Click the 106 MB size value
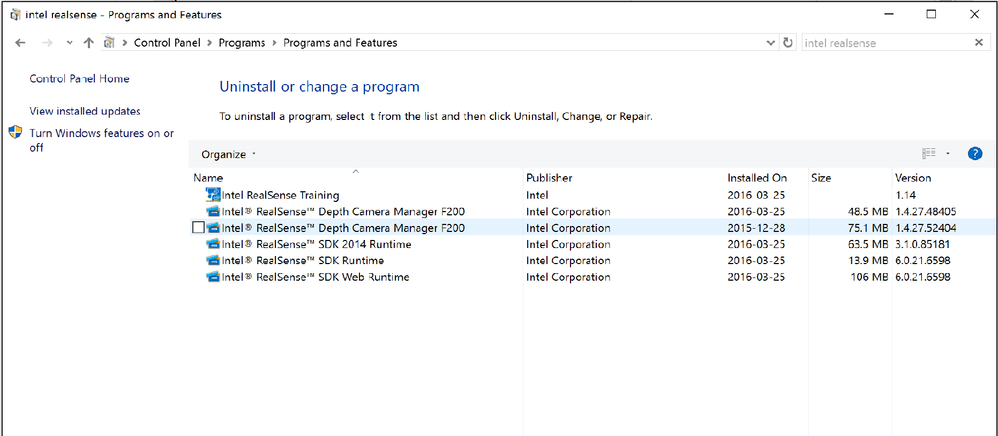Viewport: 998px width, 436px height. tap(869, 278)
